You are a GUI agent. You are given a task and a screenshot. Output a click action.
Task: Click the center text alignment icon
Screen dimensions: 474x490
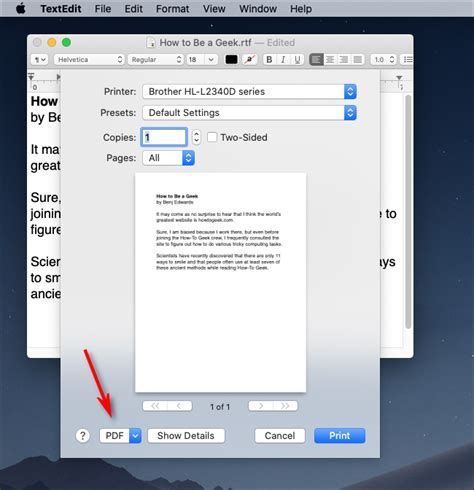coord(330,60)
